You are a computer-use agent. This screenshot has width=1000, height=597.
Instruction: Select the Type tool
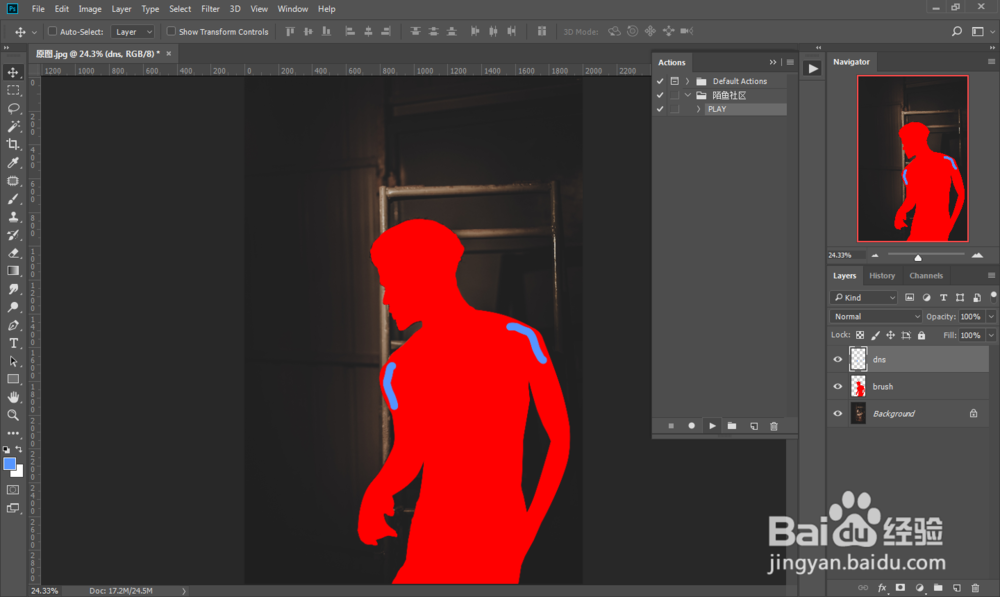pyautogui.click(x=13, y=343)
